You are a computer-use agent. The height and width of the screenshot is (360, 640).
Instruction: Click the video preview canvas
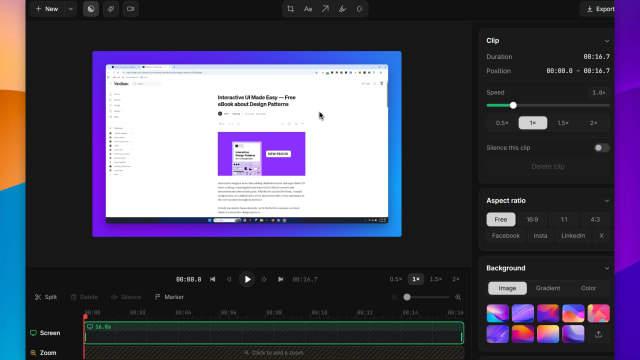click(247, 144)
